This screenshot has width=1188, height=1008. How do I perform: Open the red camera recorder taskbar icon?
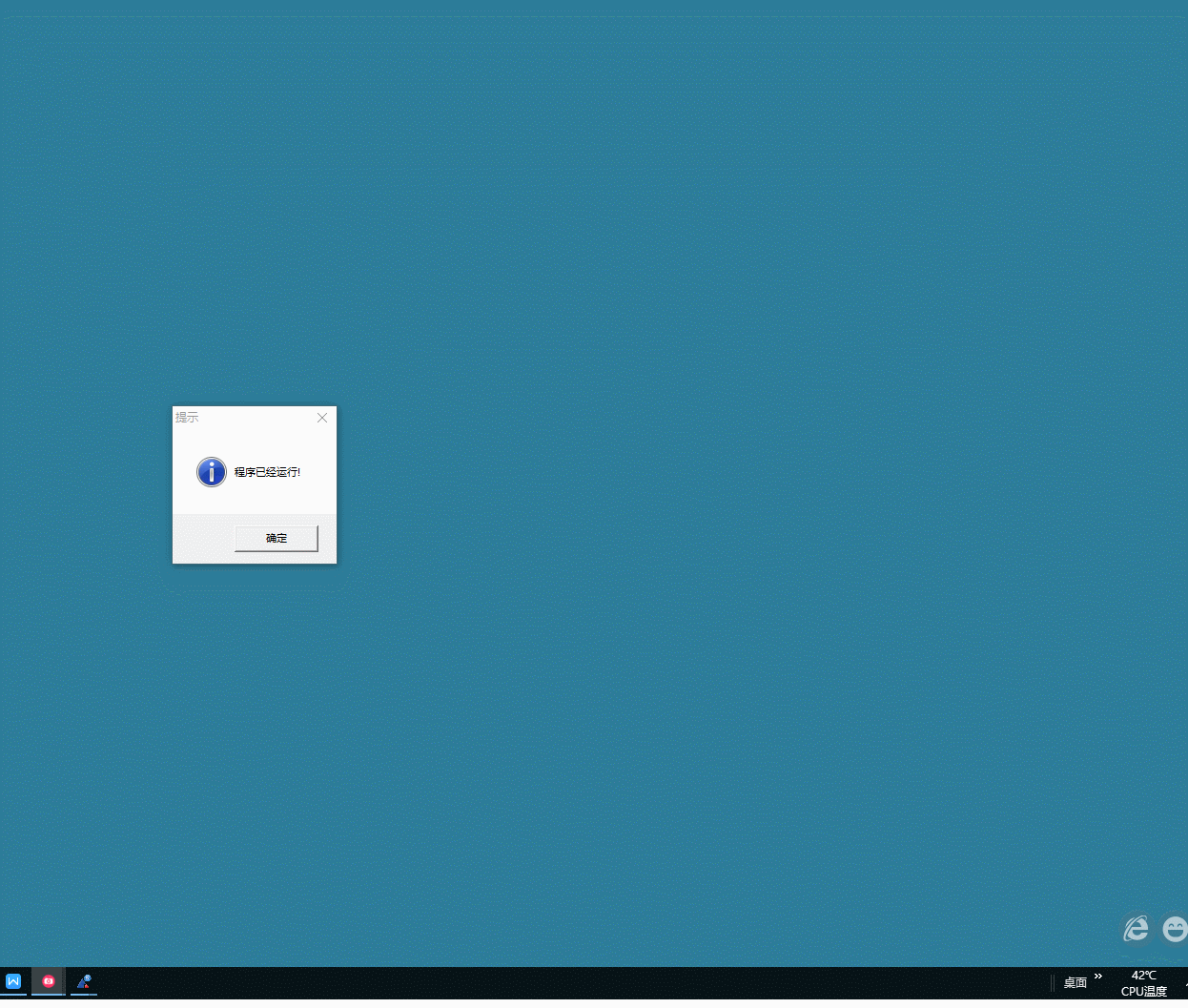49,981
